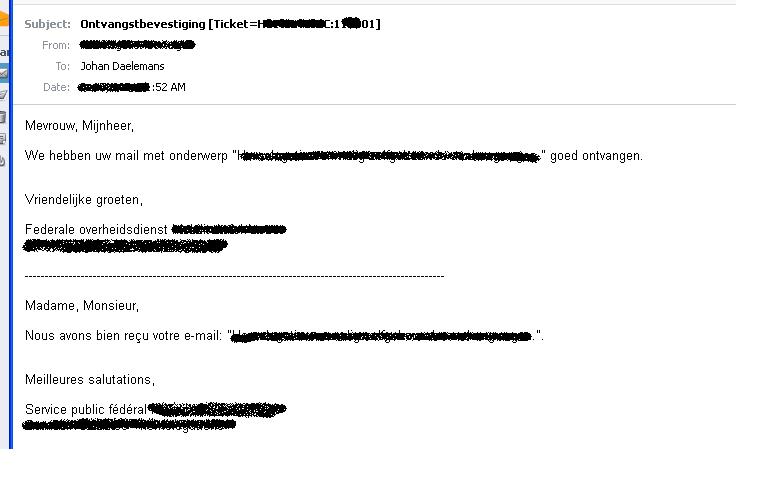Viewport: 766px width, 477px height.
Task: Click the "From:" header label
Action: 56,45
